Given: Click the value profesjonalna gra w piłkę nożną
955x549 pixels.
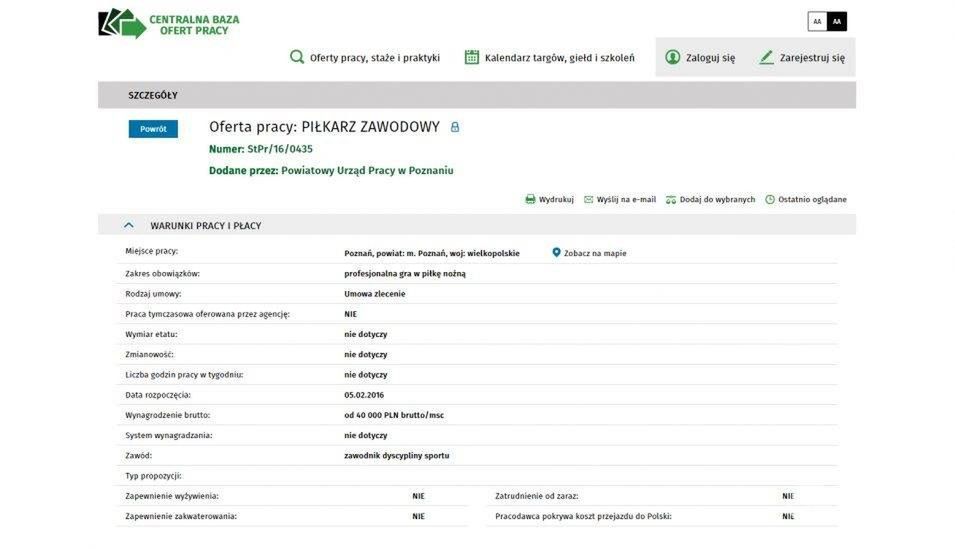Looking at the screenshot, I should tap(405, 274).
